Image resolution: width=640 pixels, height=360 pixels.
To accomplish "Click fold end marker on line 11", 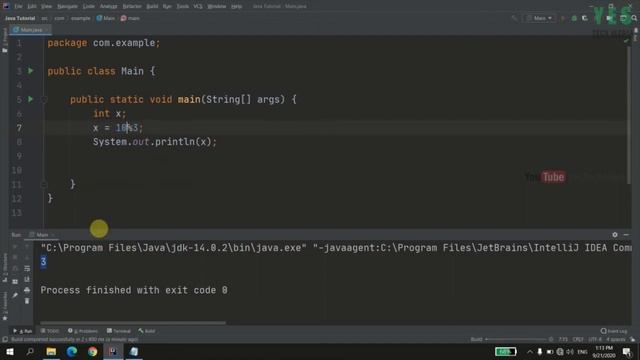I will [44, 184].
